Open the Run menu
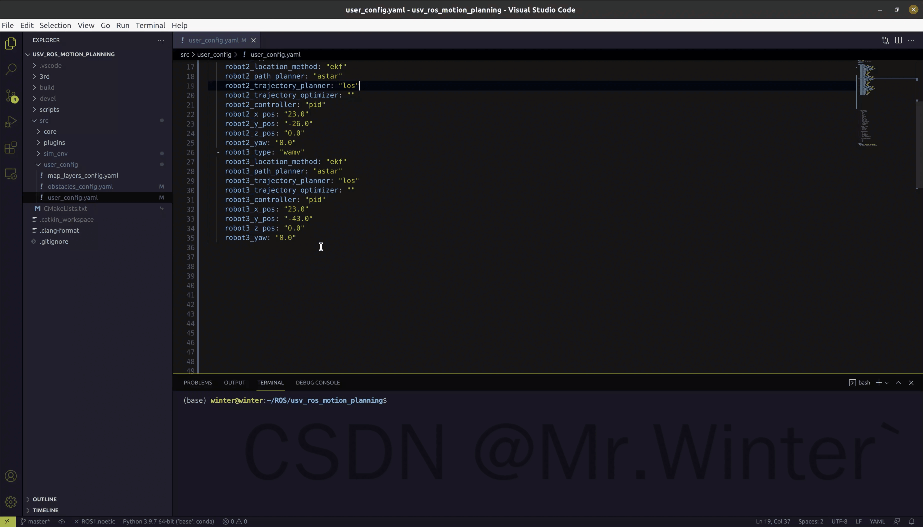The height and width of the screenshot is (527, 923). click(x=122, y=25)
